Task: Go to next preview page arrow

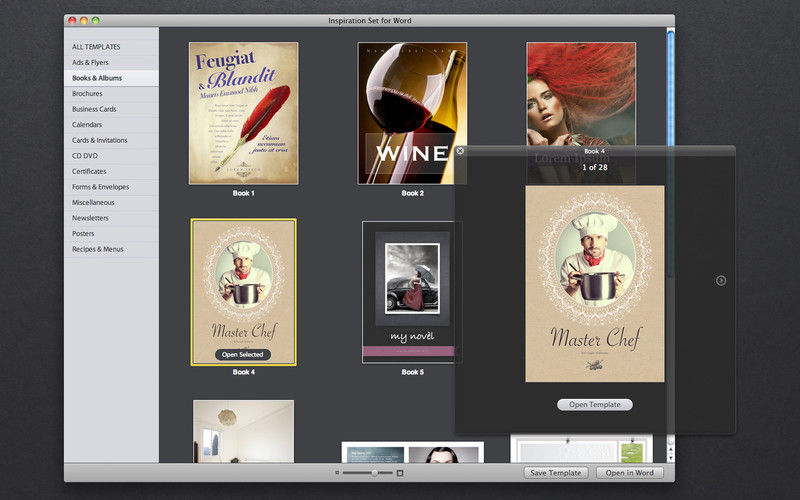Action: tap(721, 280)
